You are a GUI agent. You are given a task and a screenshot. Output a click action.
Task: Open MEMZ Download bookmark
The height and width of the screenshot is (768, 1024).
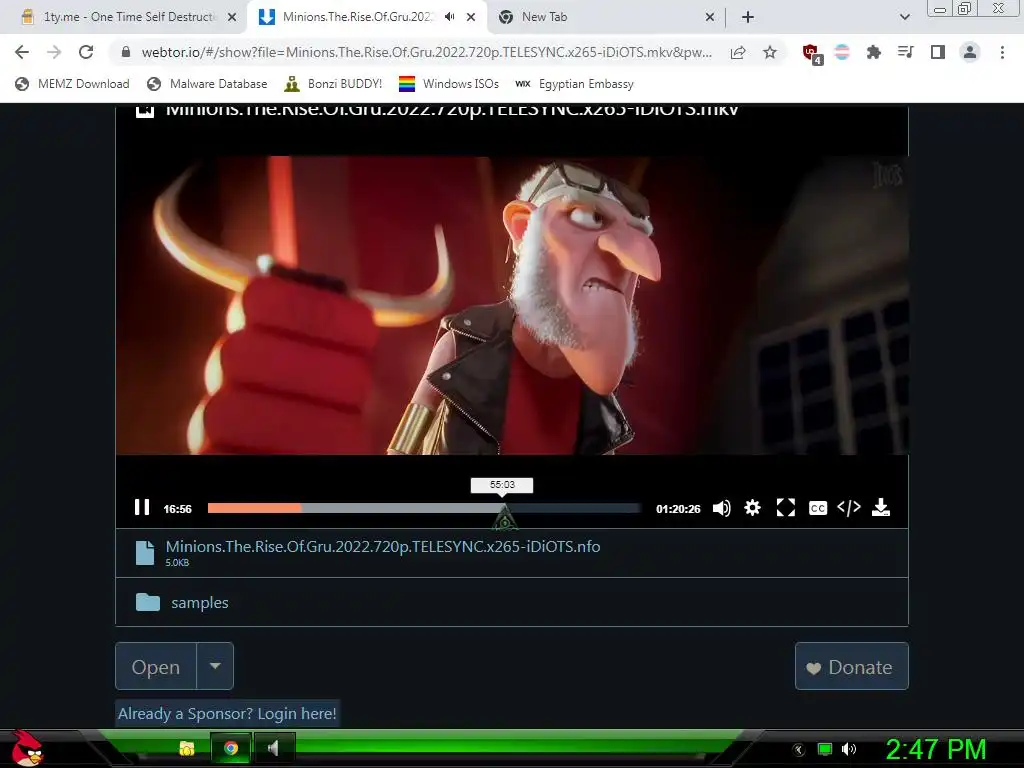(72, 84)
